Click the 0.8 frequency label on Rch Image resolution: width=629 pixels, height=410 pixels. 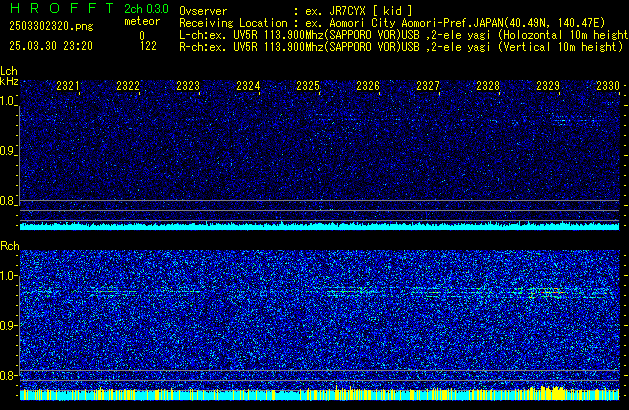8,376
